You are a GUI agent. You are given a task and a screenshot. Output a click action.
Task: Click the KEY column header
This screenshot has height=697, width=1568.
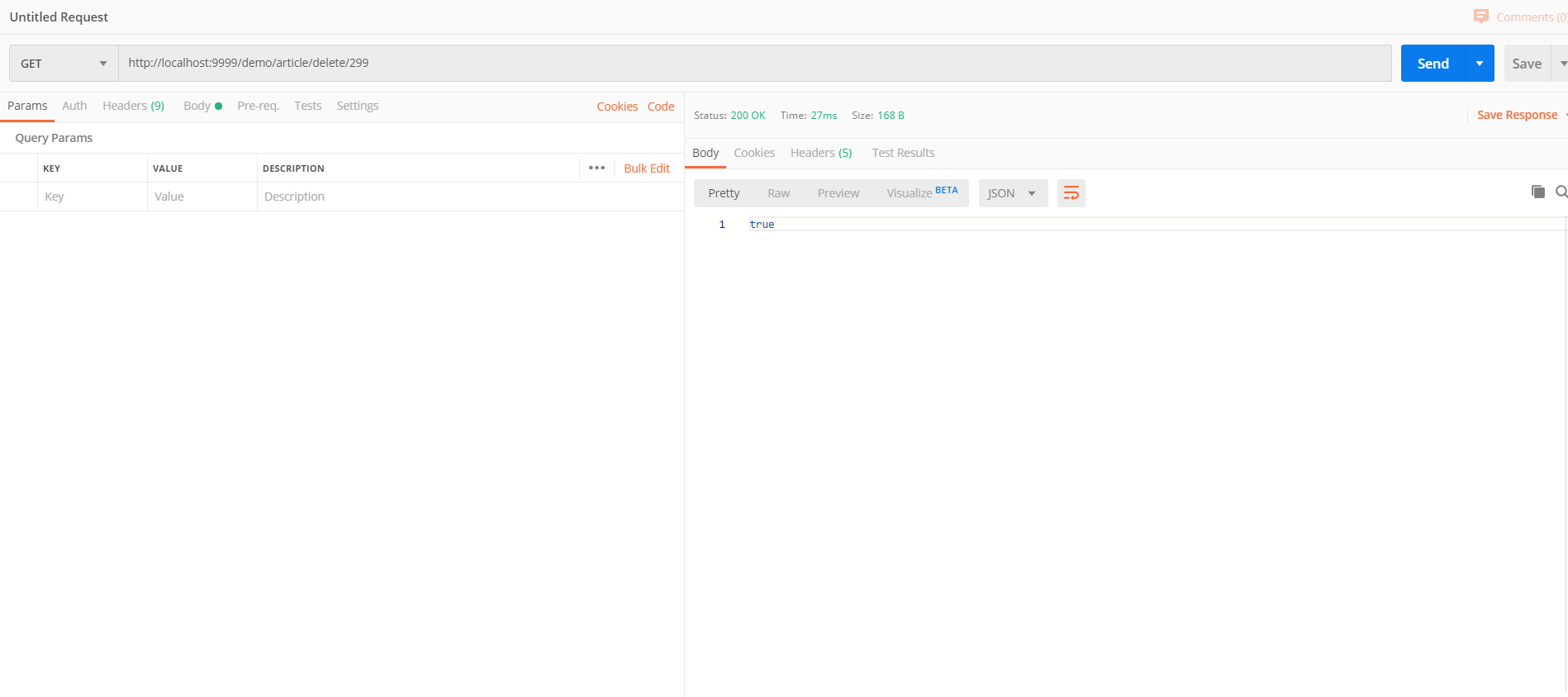coord(51,168)
